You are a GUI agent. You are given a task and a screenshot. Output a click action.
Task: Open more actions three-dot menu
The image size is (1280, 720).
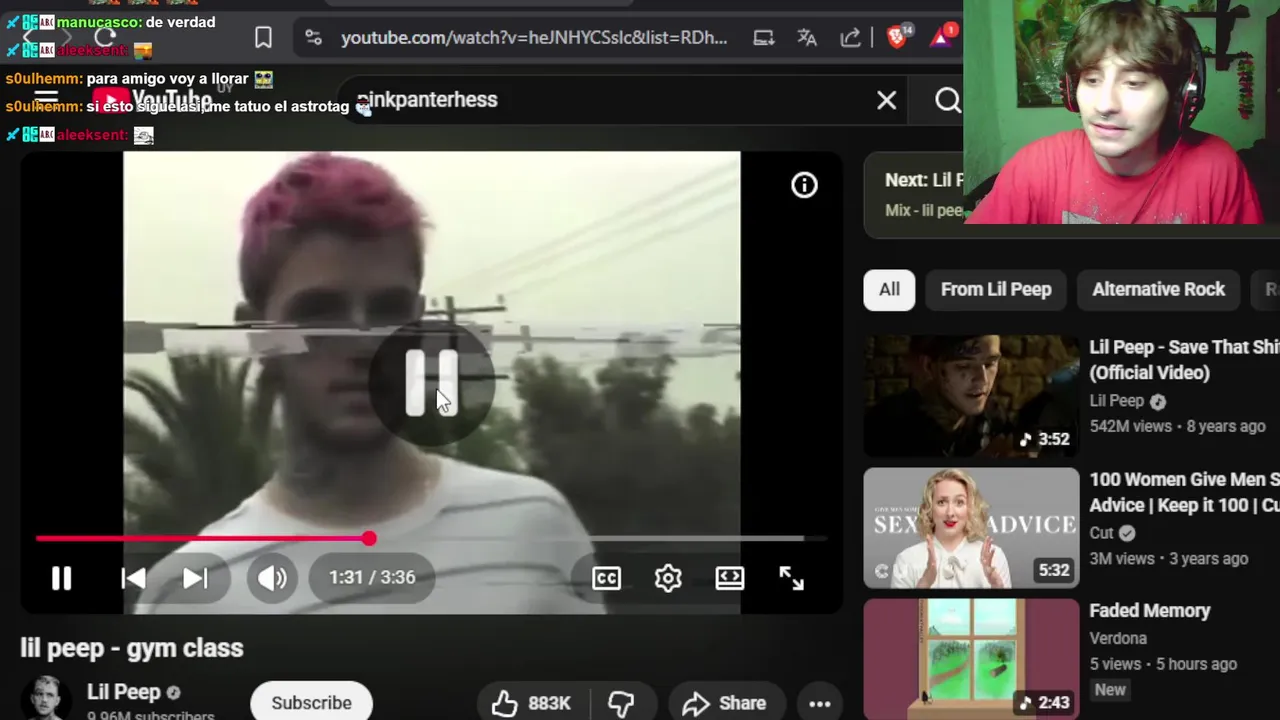click(x=819, y=704)
